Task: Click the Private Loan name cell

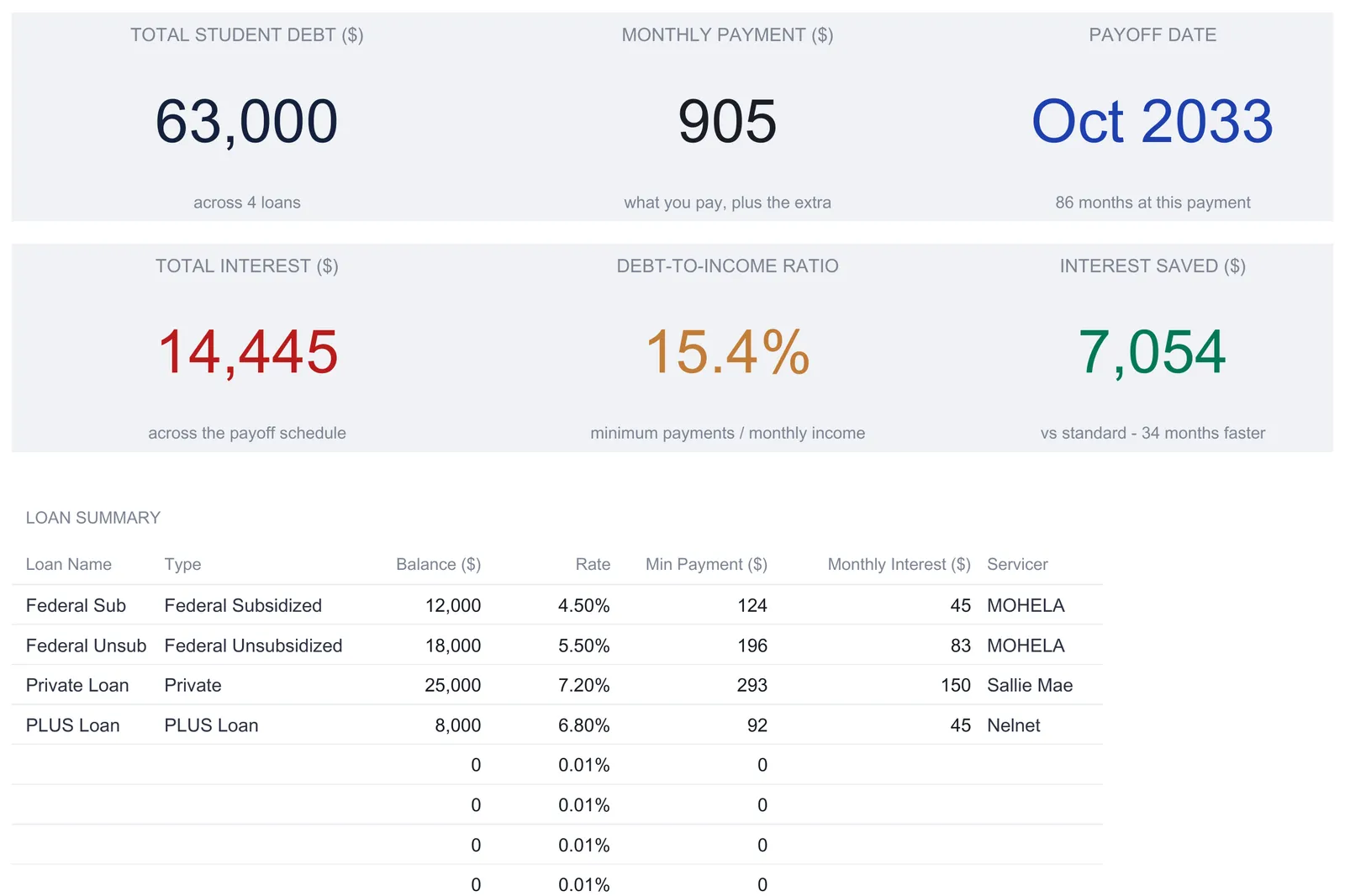Action: coord(77,685)
